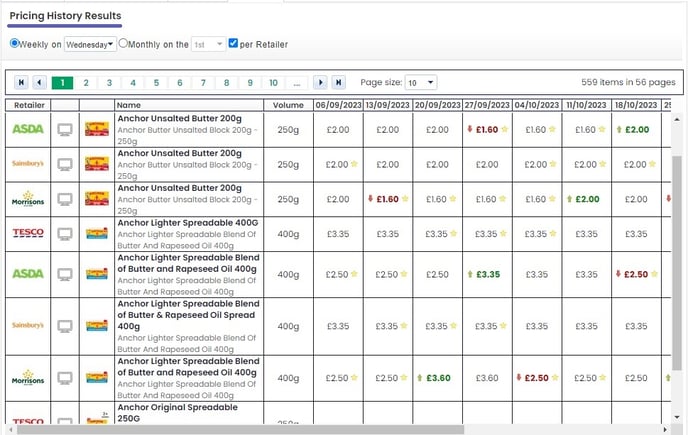
Task: Click 559 items in 56 pages text
Action: click(628, 82)
